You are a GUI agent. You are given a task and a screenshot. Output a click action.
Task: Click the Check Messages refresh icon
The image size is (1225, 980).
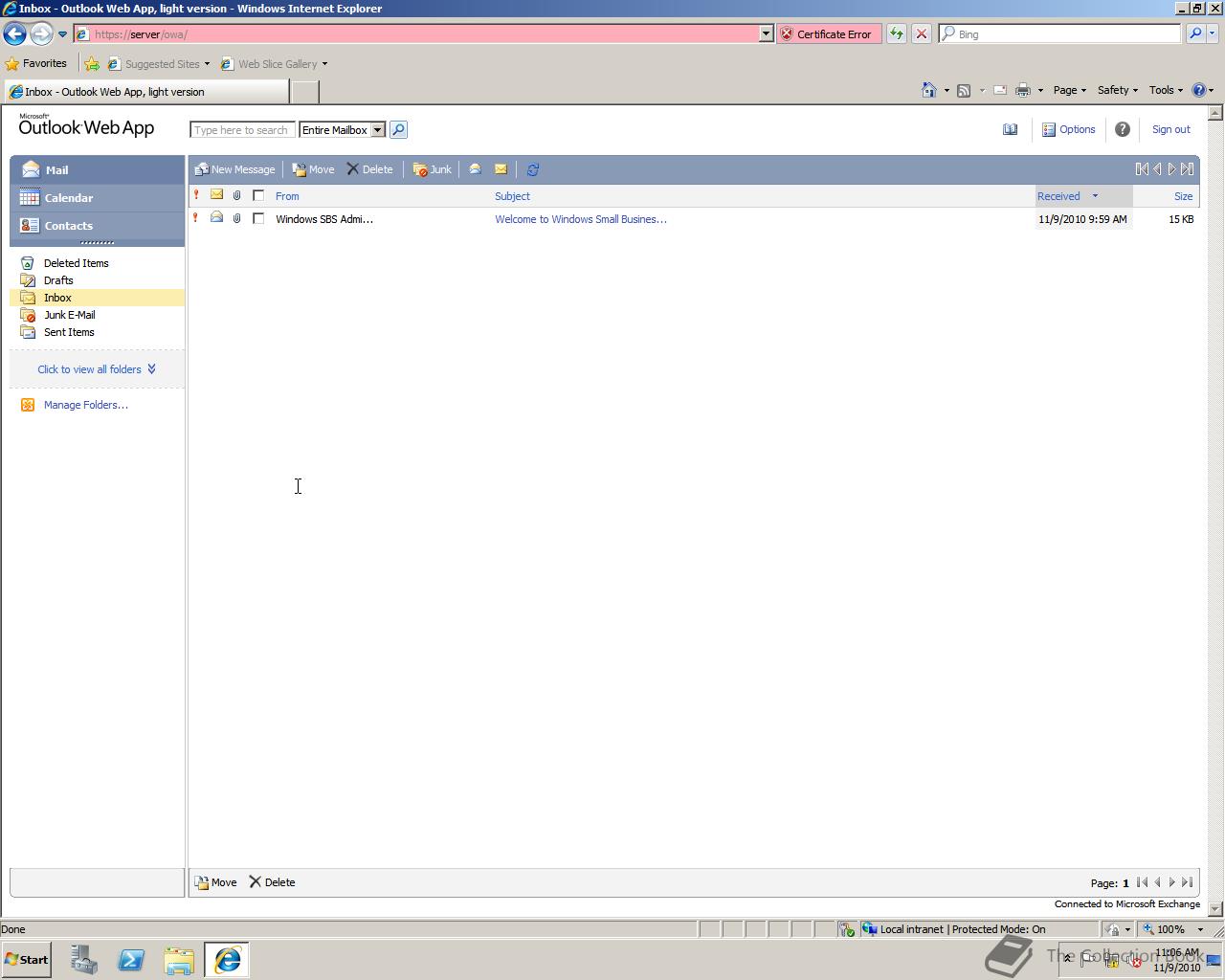(x=533, y=169)
